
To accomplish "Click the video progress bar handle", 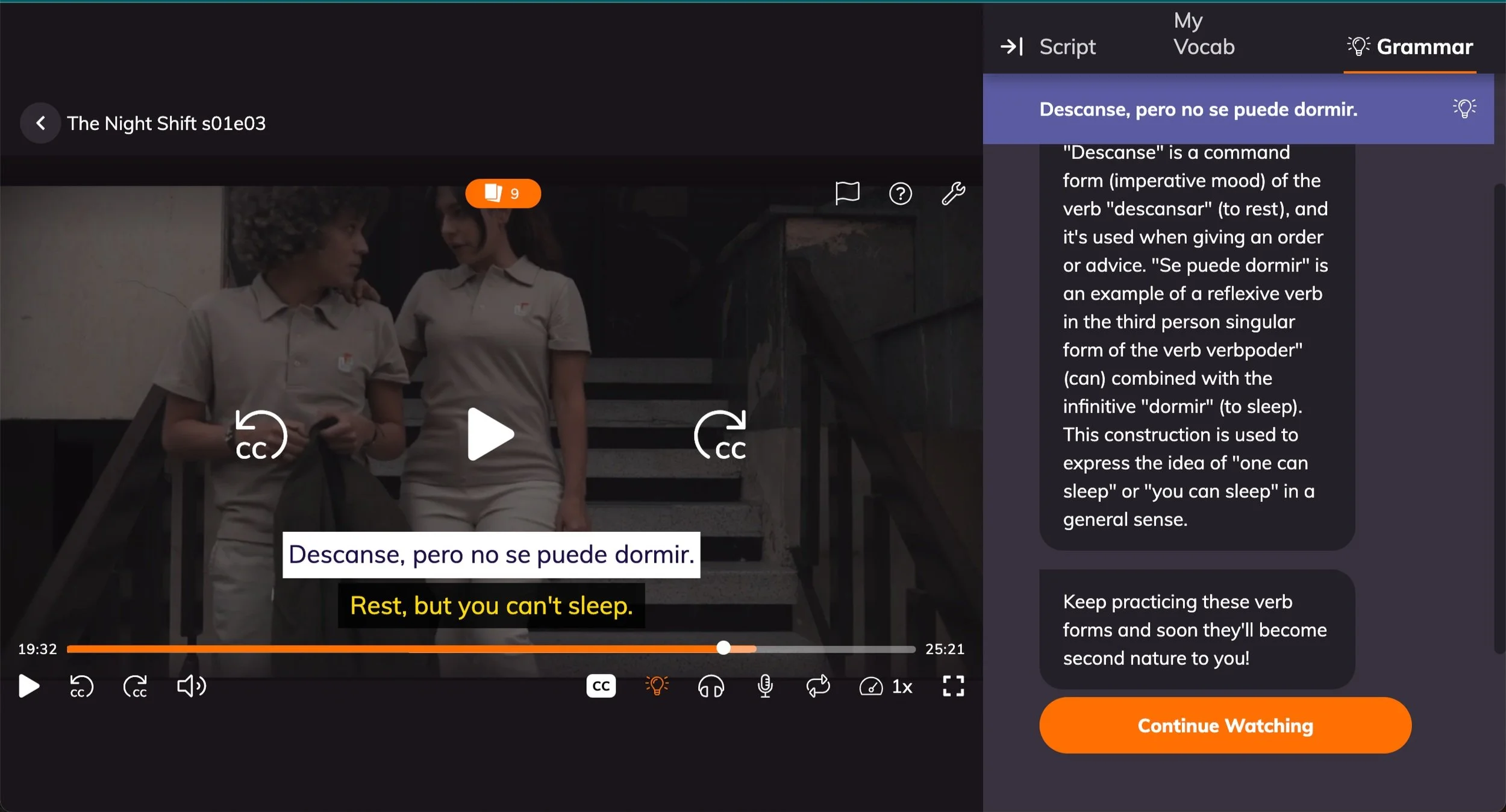I will click(x=723, y=648).
